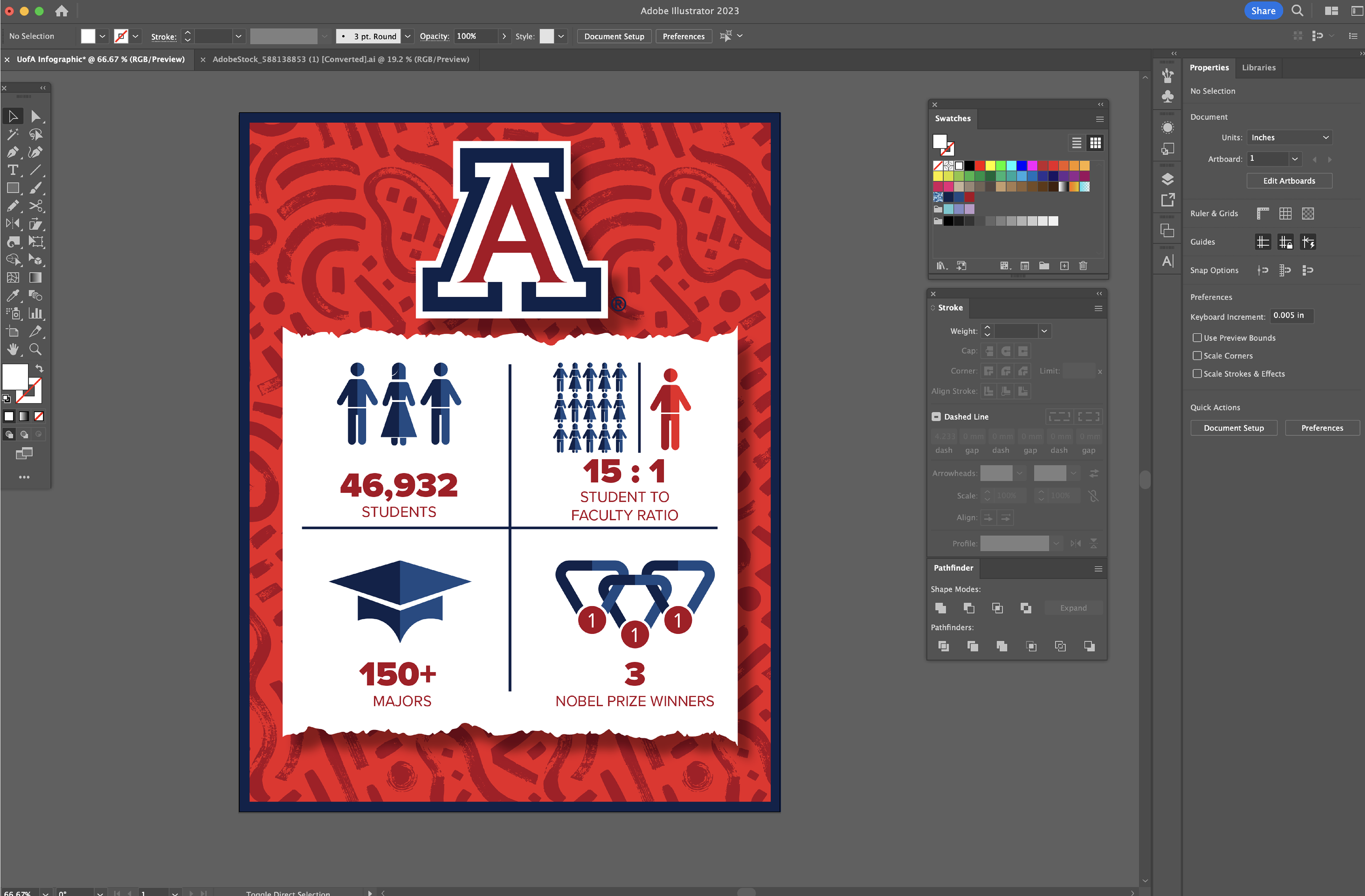This screenshot has height=896, width=1365.
Task: Check the Scale Corners option
Action: (x=1197, y=356)
